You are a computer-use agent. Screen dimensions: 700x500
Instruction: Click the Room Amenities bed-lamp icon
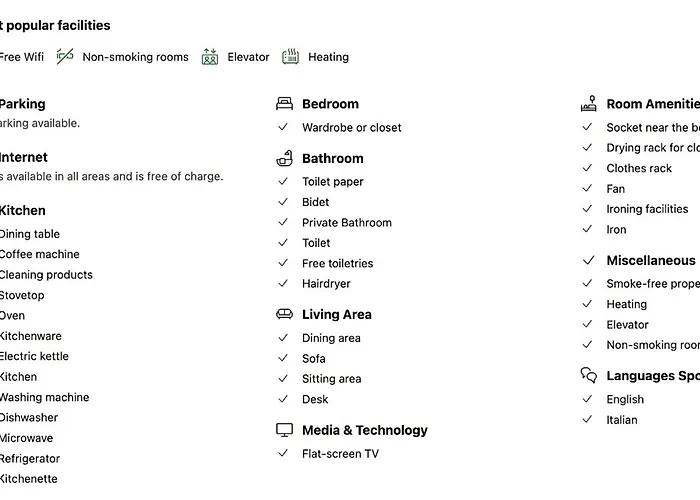[588, 104]
